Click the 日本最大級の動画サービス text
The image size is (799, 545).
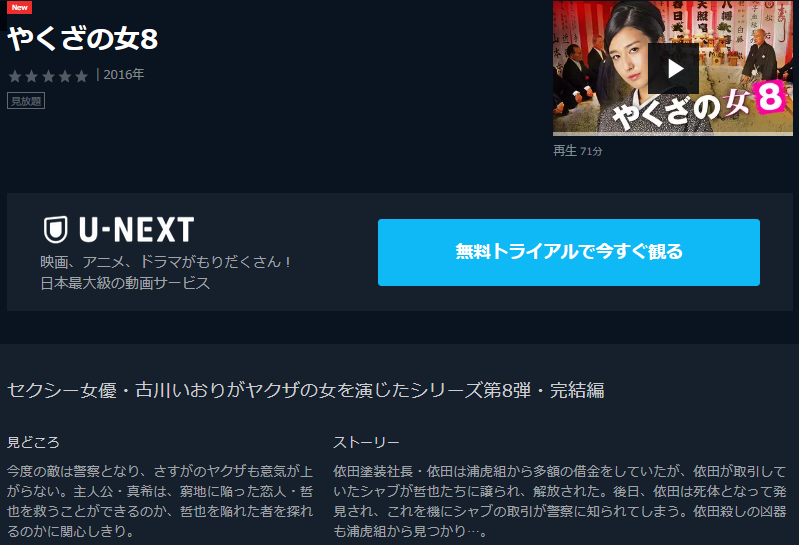(x=125, y=283)
